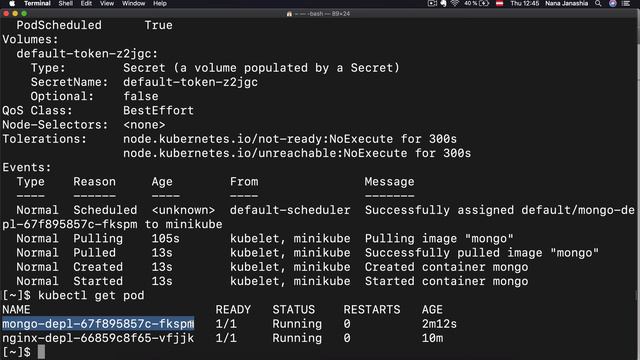The height and width of the screenshot is (360, 640).
Task: Click the BestEffort QoS Class value
Action: tap(158, 110)
